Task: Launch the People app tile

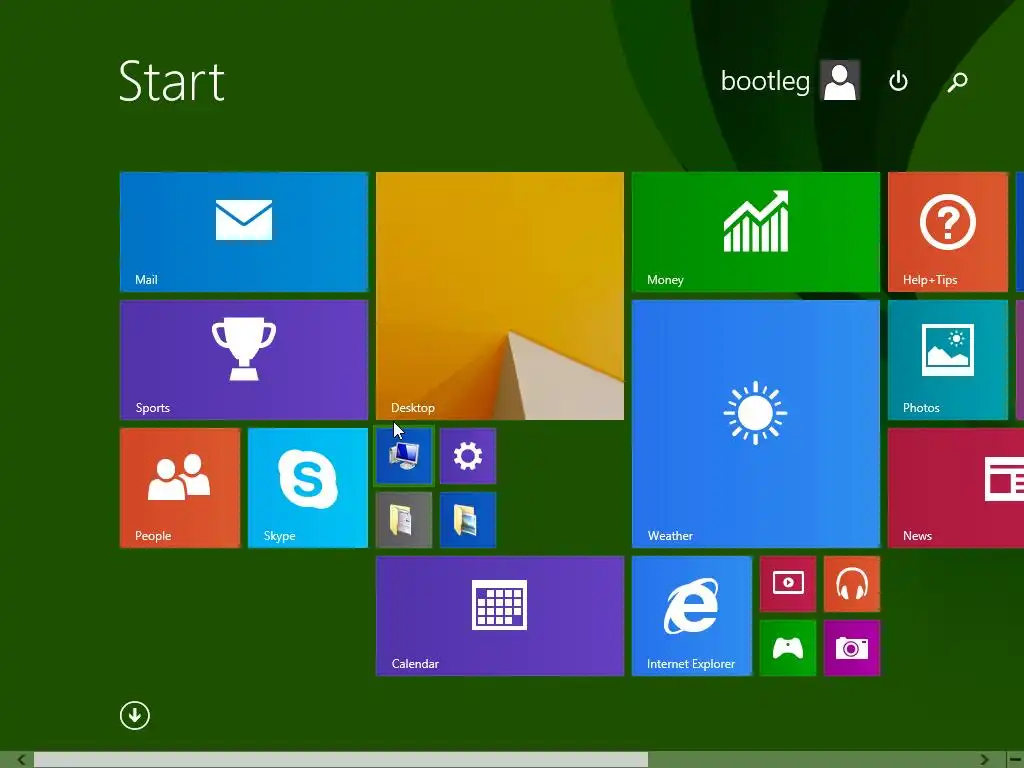Action: (x=180, y=488)
